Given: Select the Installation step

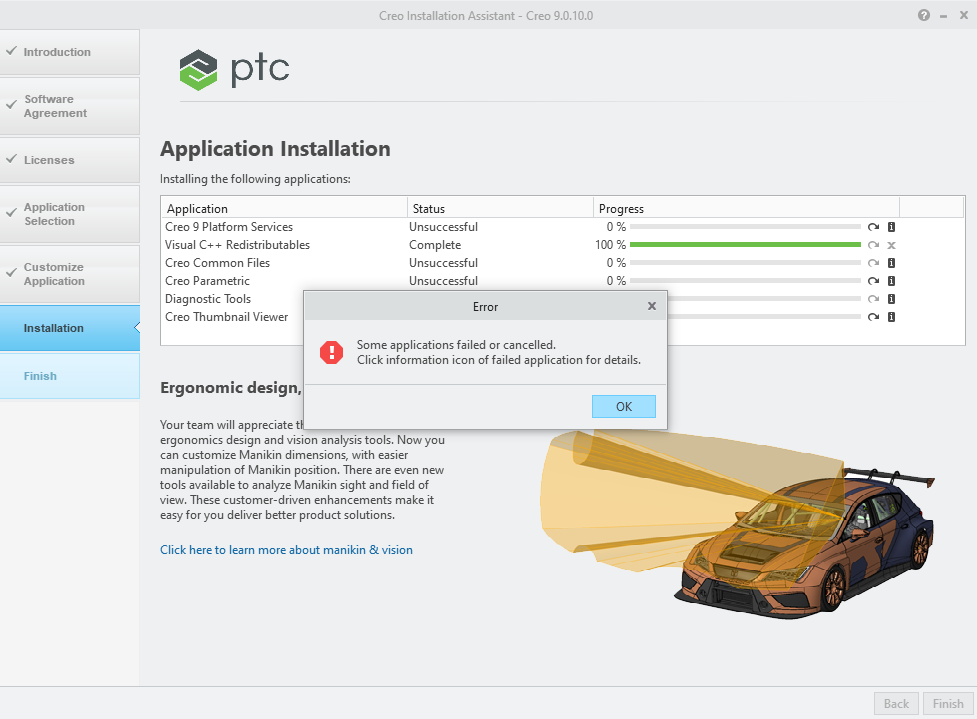Looking at the screenshot, I should coord(69,328).
